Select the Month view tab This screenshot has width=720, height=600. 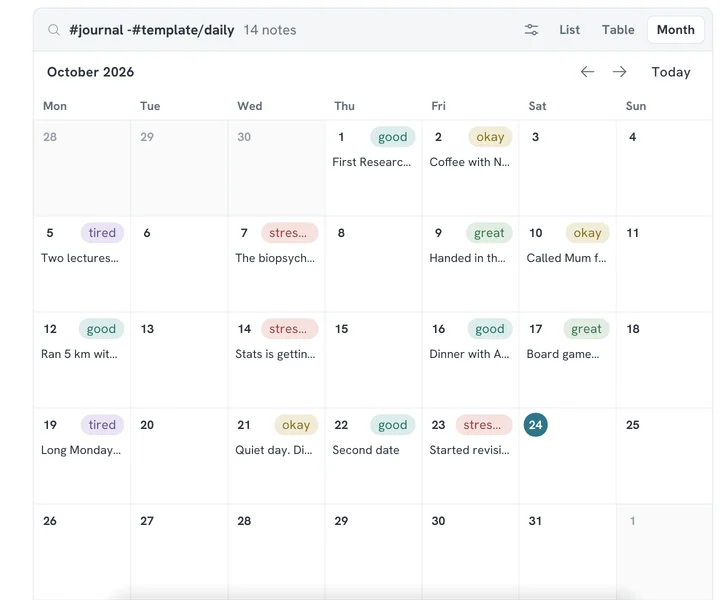(675, 30)
